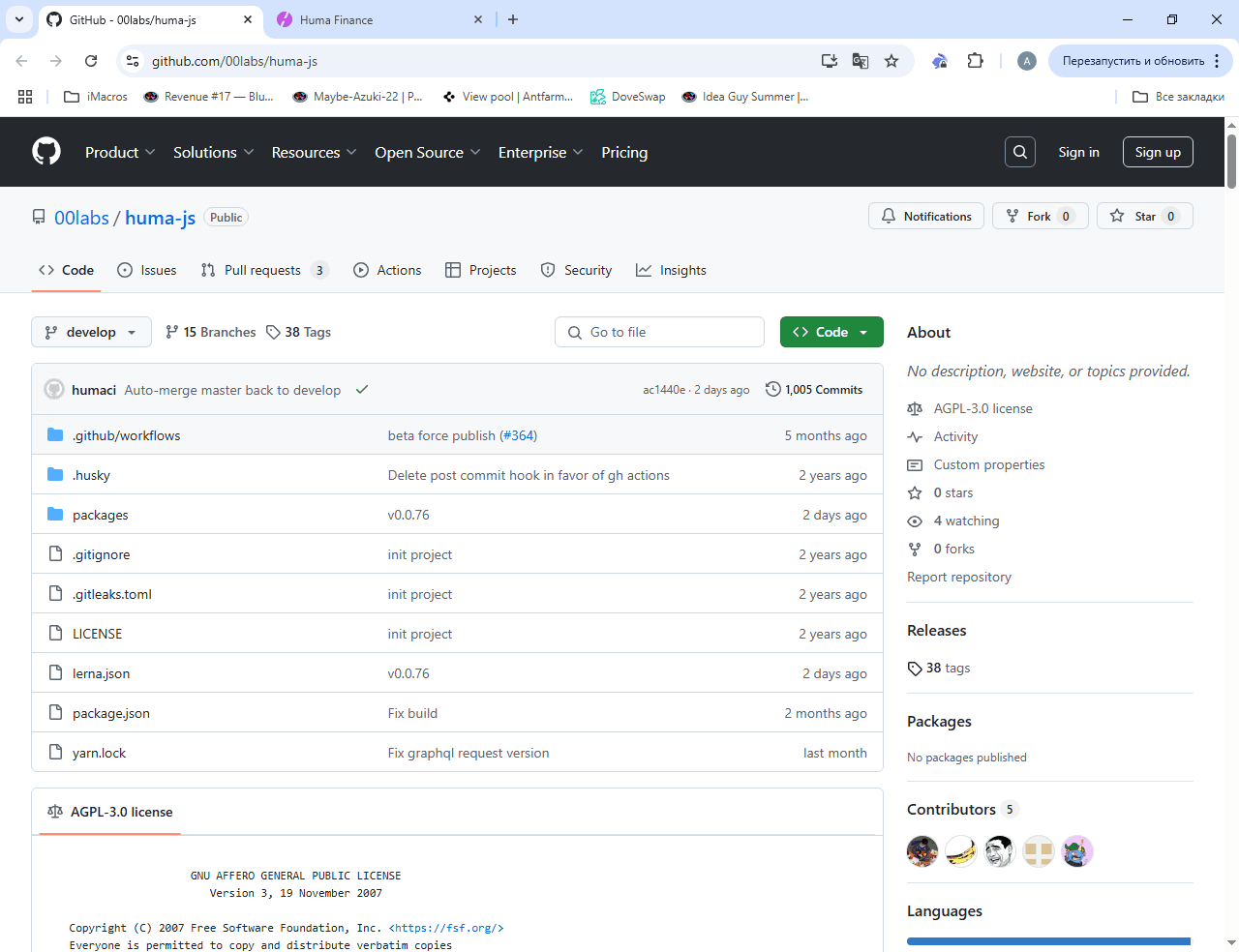Open the third contributor meme-face avatar
Image resolution: width=1239 pixels, height=952 pixels.
[1000, 851]
